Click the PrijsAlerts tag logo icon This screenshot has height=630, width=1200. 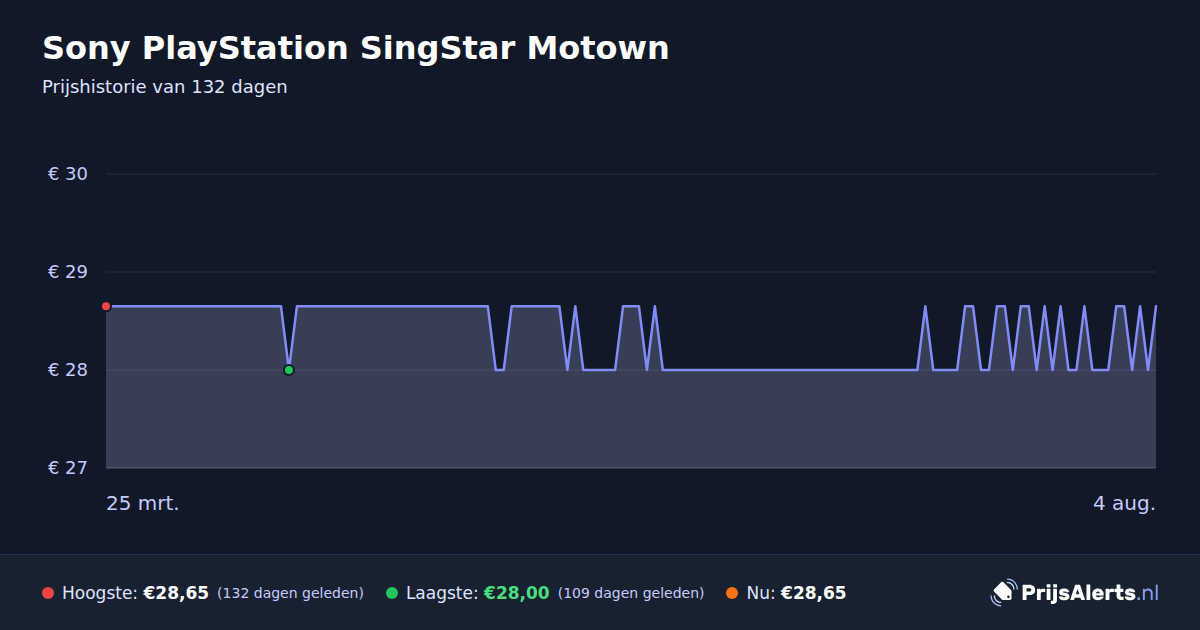tap(1003, 593)
